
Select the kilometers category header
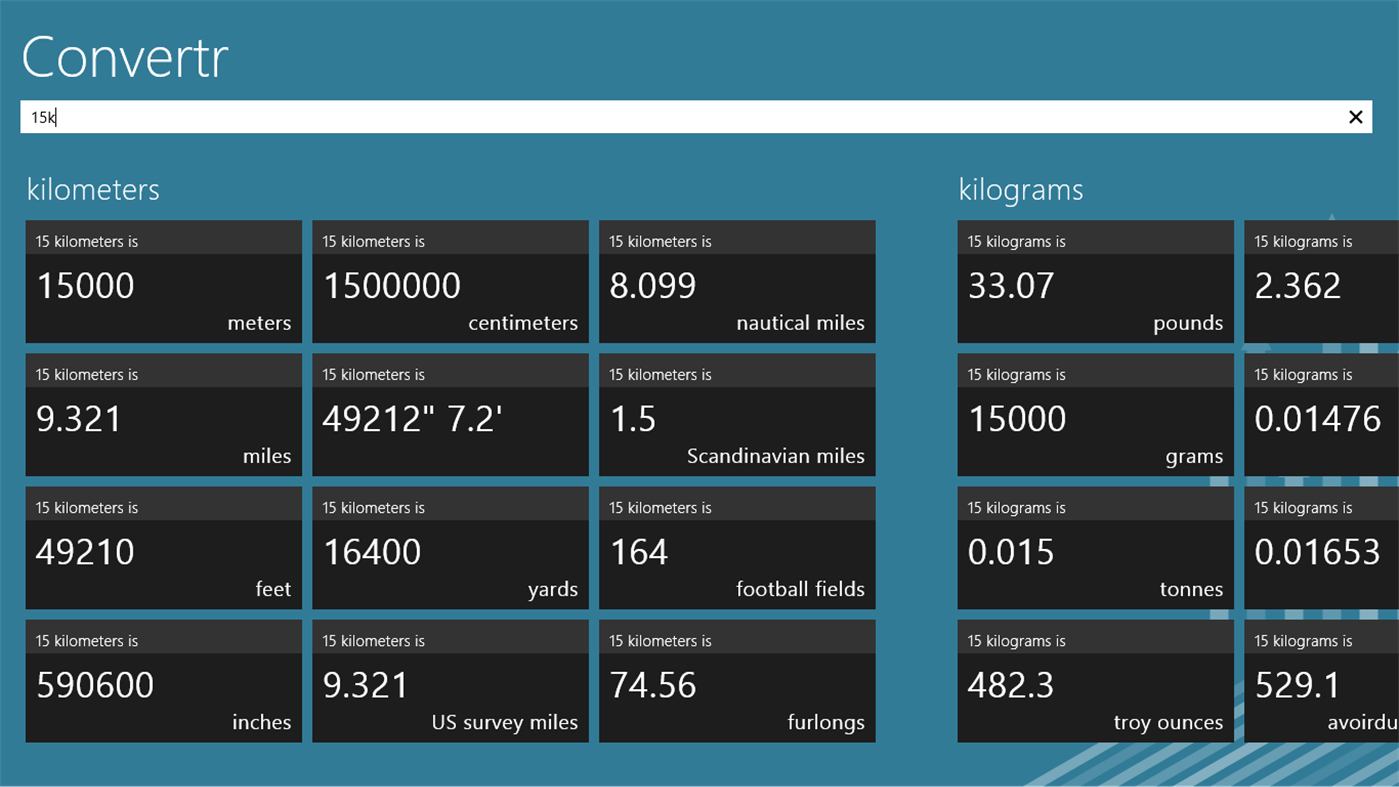[x=93, y=190]
